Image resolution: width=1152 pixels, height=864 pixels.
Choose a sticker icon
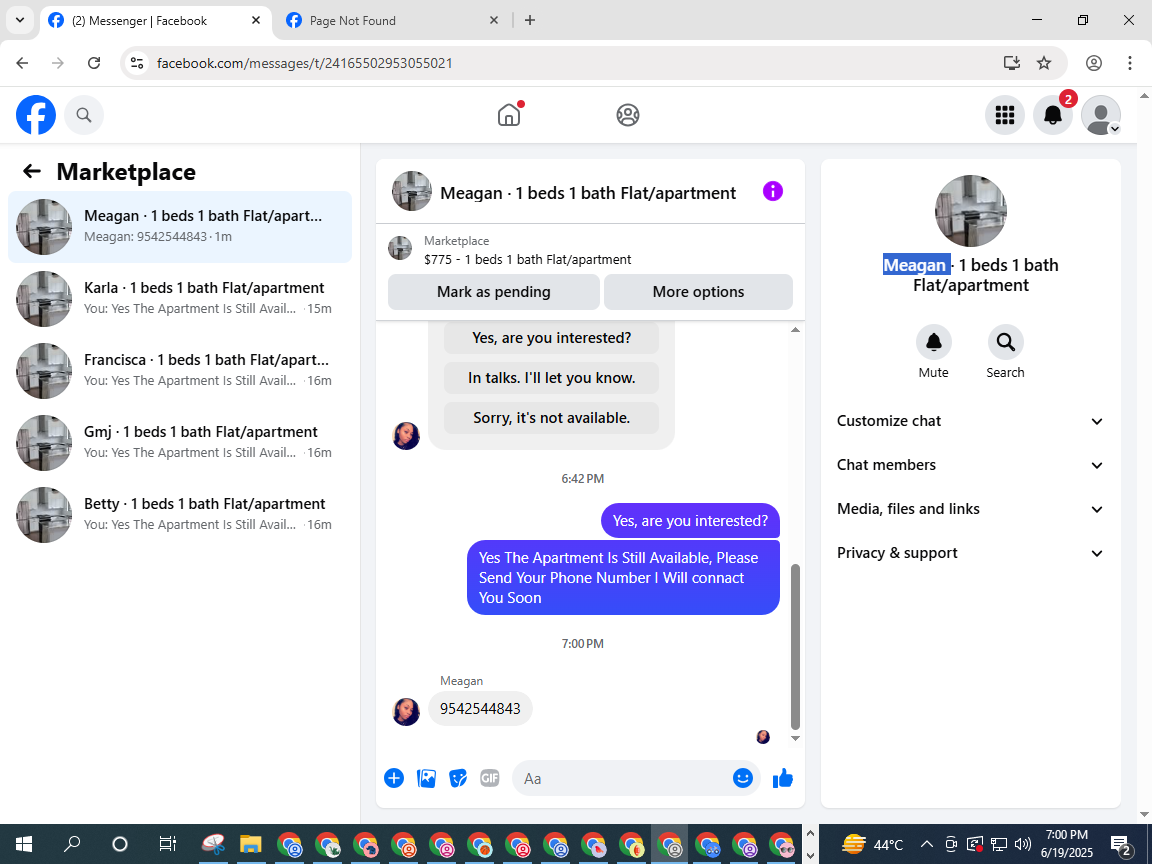[458, 778]
